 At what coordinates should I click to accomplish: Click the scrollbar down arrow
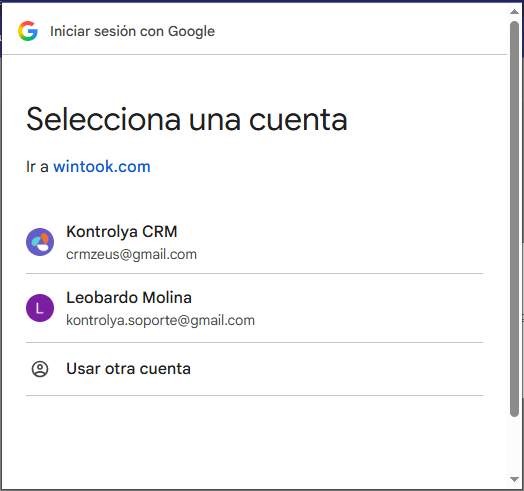point(514,479)
